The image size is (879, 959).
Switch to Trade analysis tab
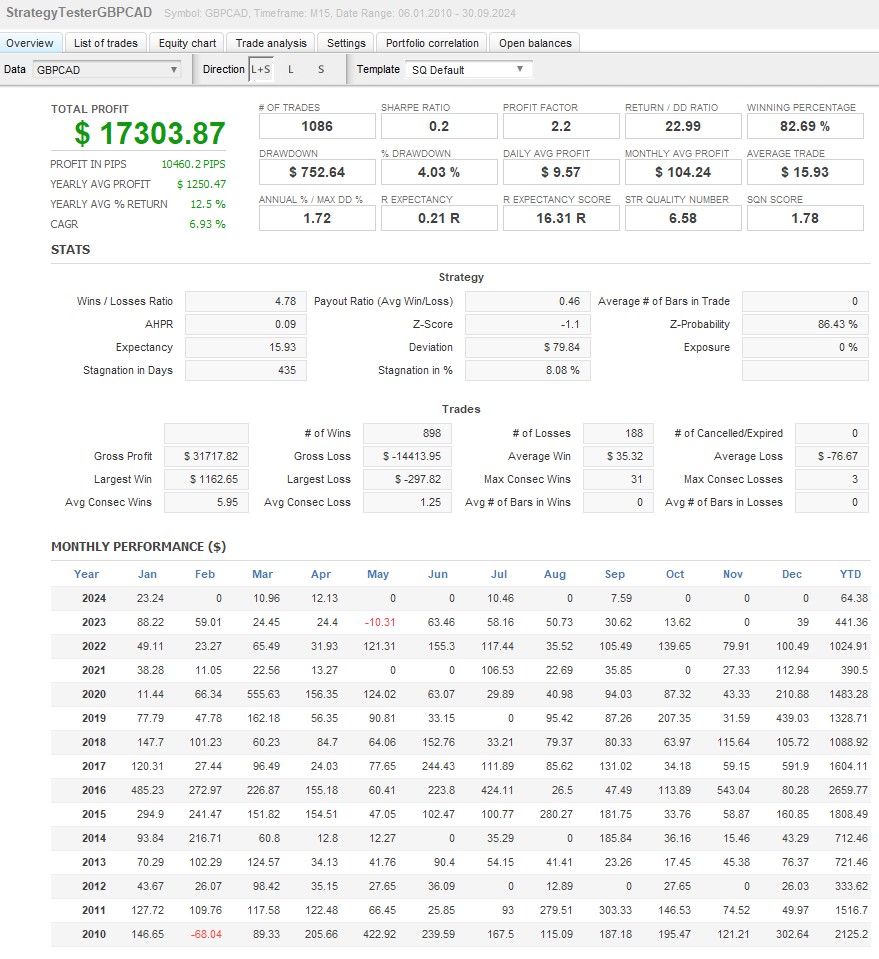coord(271,43)
